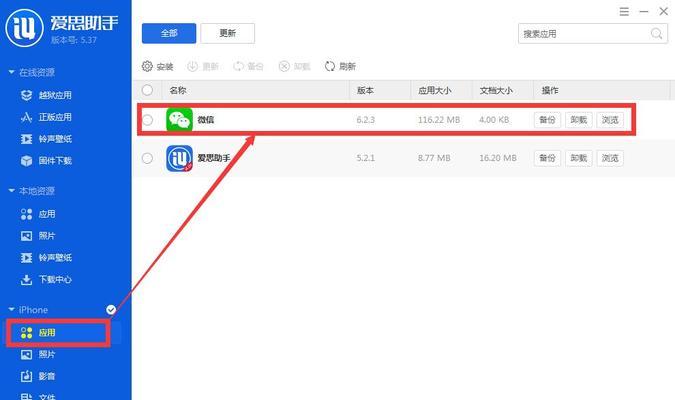Open 应用 under 本地资源
The image size is (675, 400).
(x=38, y=214)
